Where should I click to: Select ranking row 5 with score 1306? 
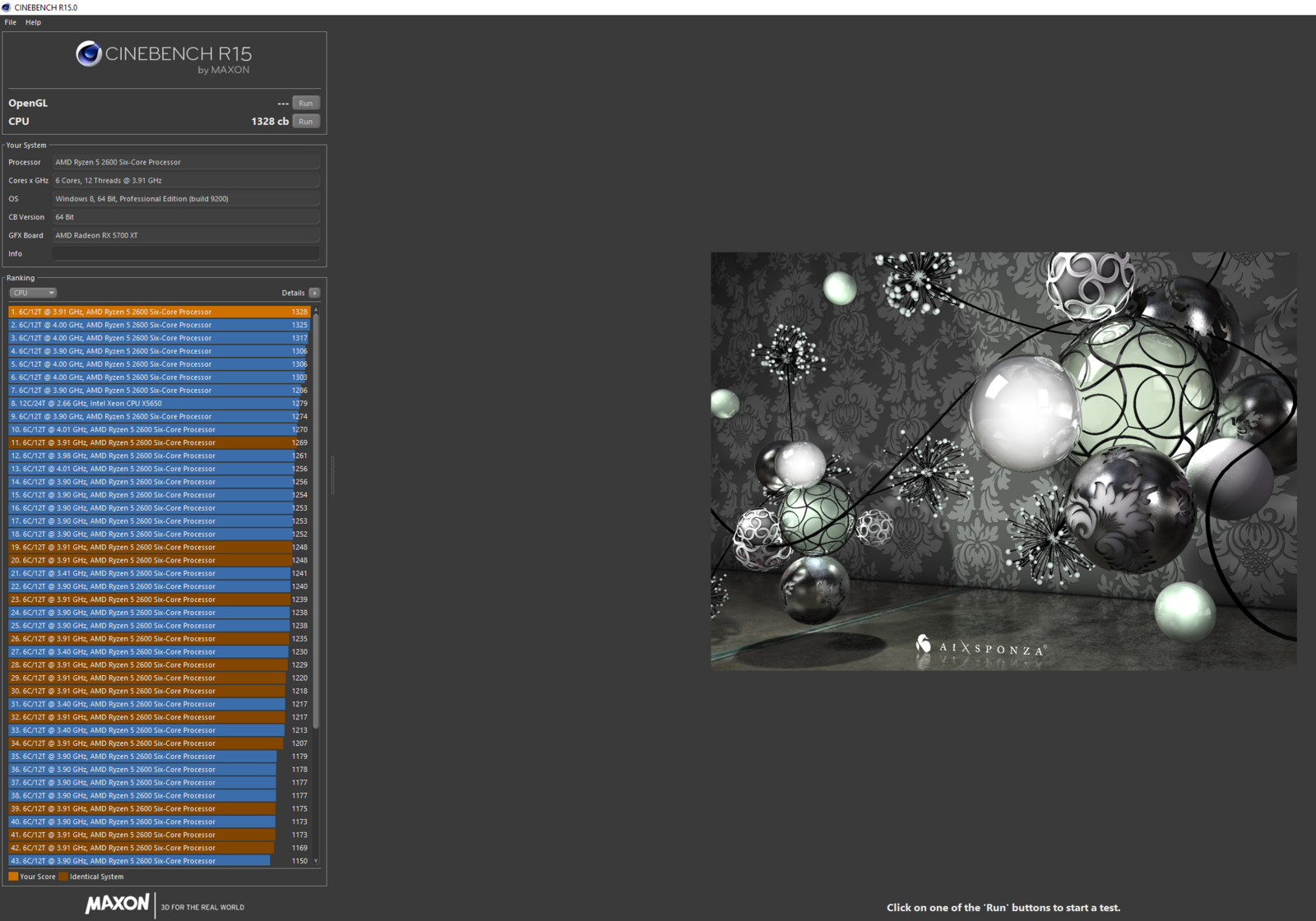click(159, 364)
